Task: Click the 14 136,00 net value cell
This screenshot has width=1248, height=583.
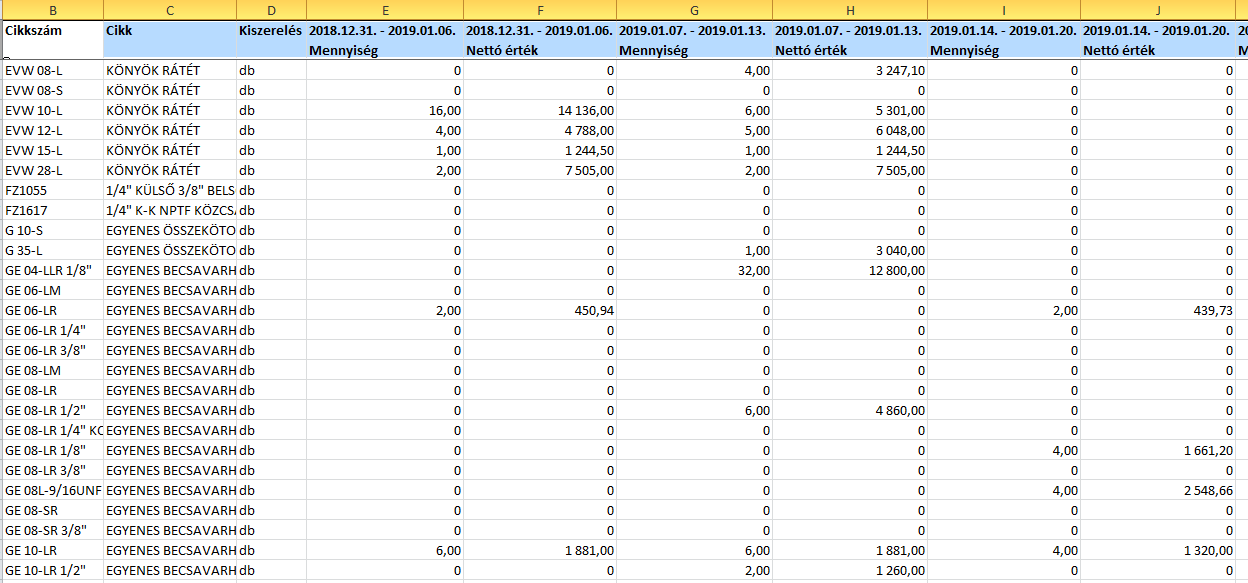Action: [x=540, y=111]
